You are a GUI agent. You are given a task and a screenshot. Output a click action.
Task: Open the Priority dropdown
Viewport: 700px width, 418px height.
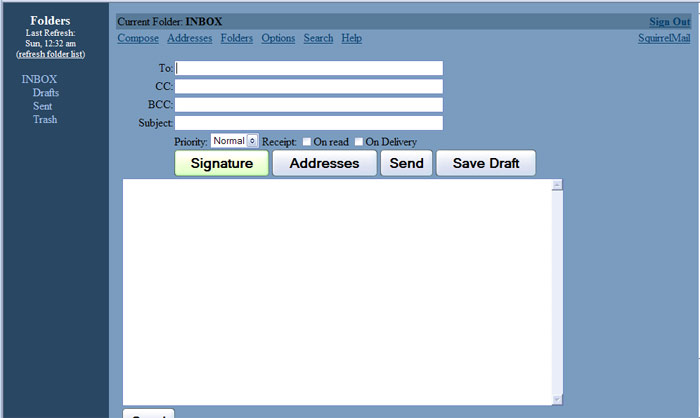[235, 141]
